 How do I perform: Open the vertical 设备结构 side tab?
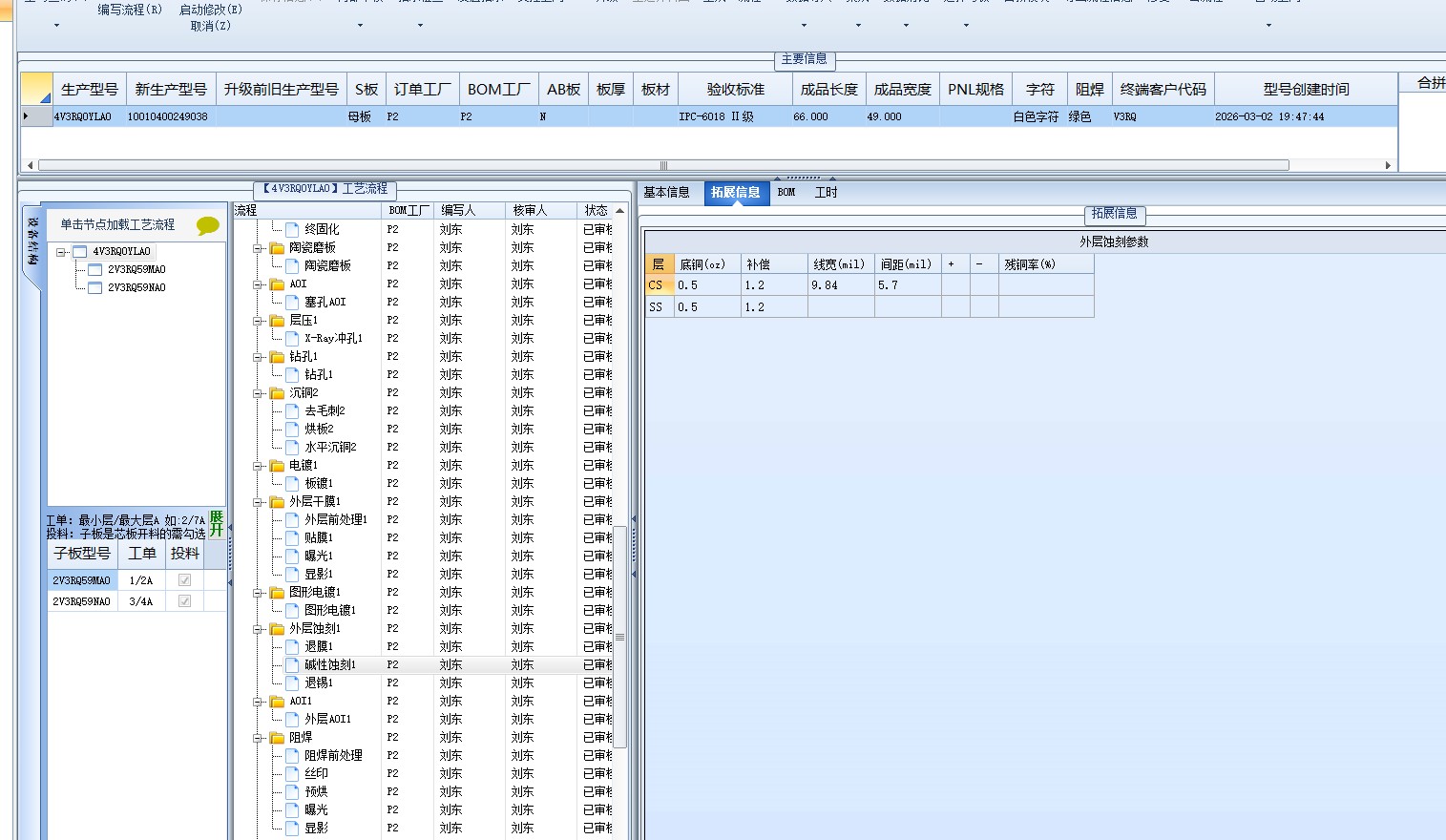(32, 246)
